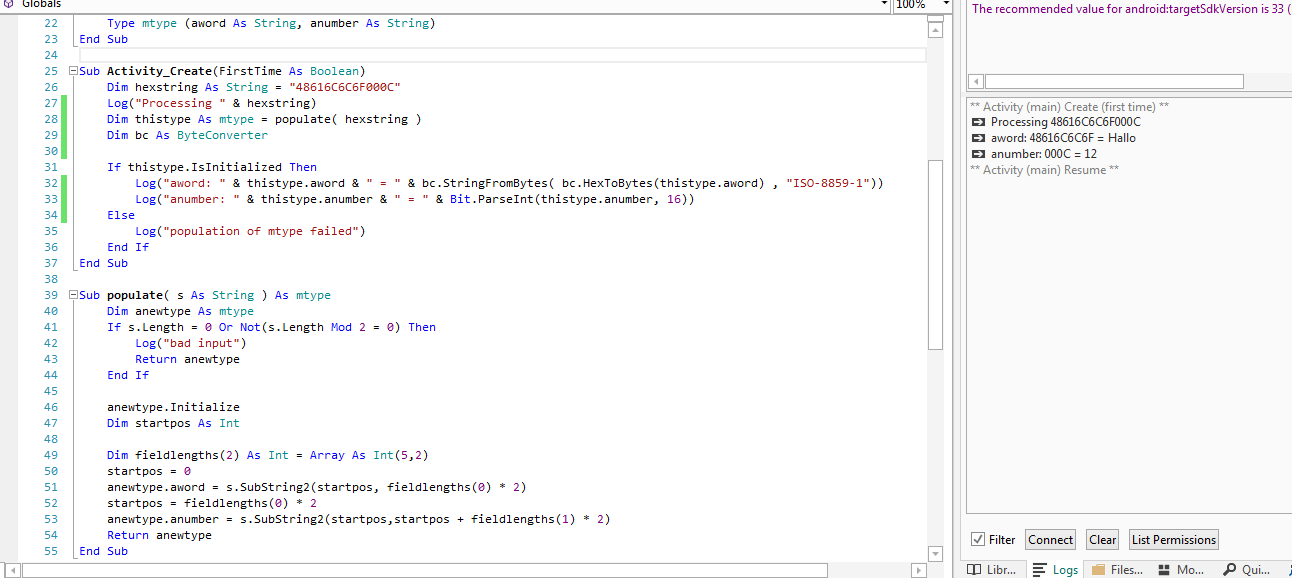Click the editor horizontal scroll-right arrow
The image size is (1292, 578).
pos(920,570)
